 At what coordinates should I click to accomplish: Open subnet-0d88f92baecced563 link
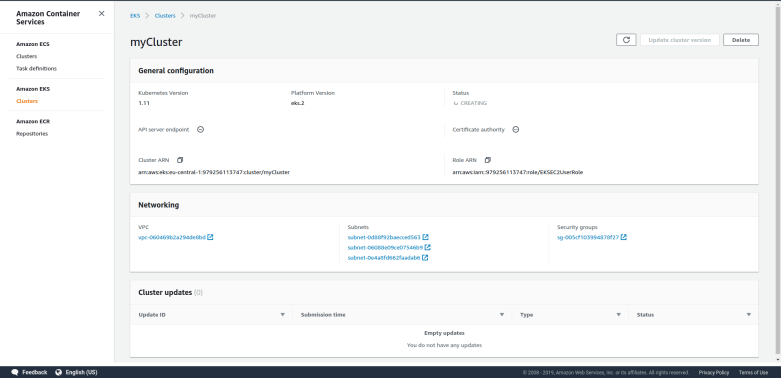(x=384, y=237)
